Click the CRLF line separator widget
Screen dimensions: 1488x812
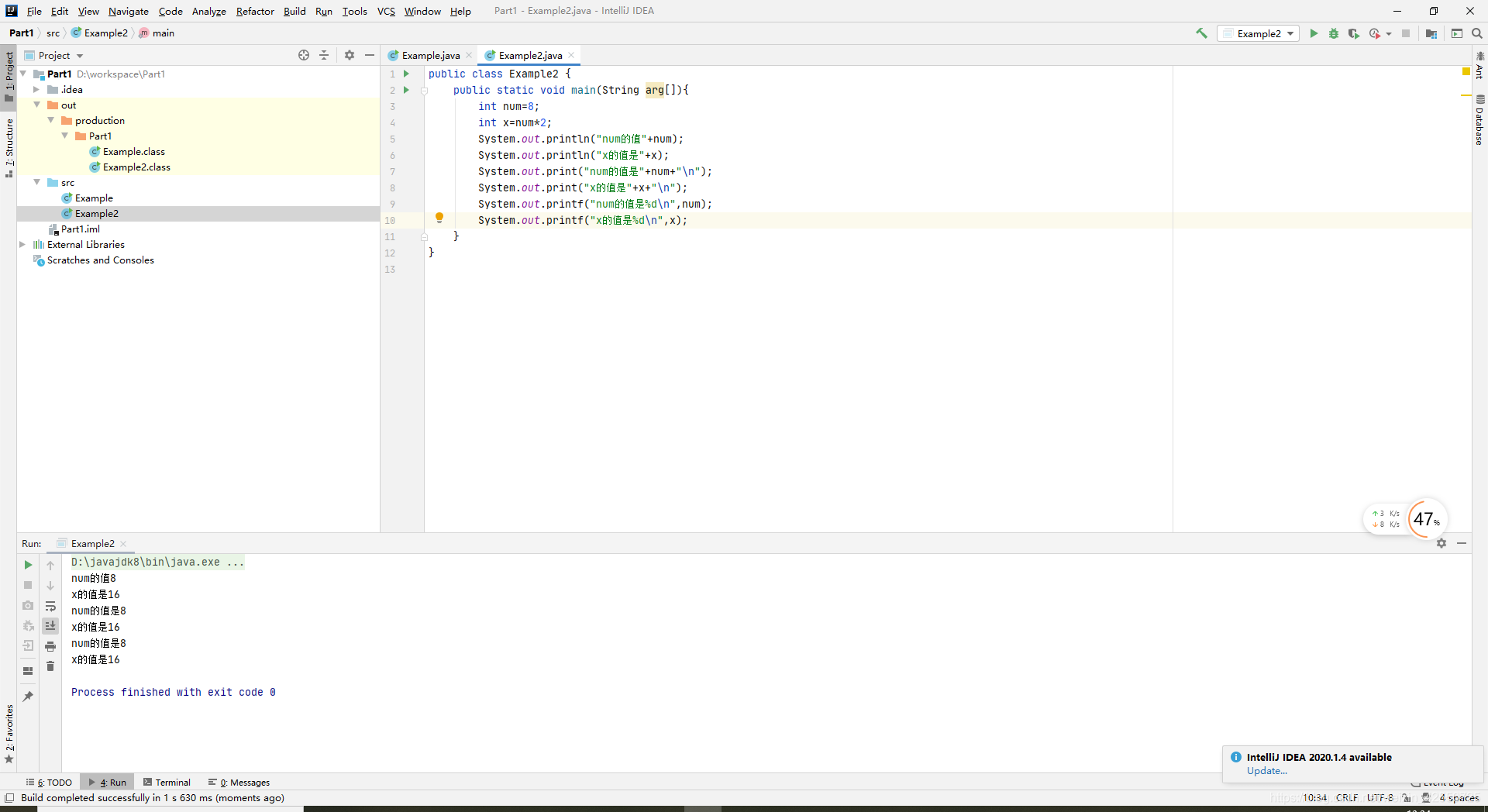tap(1346, 797)
